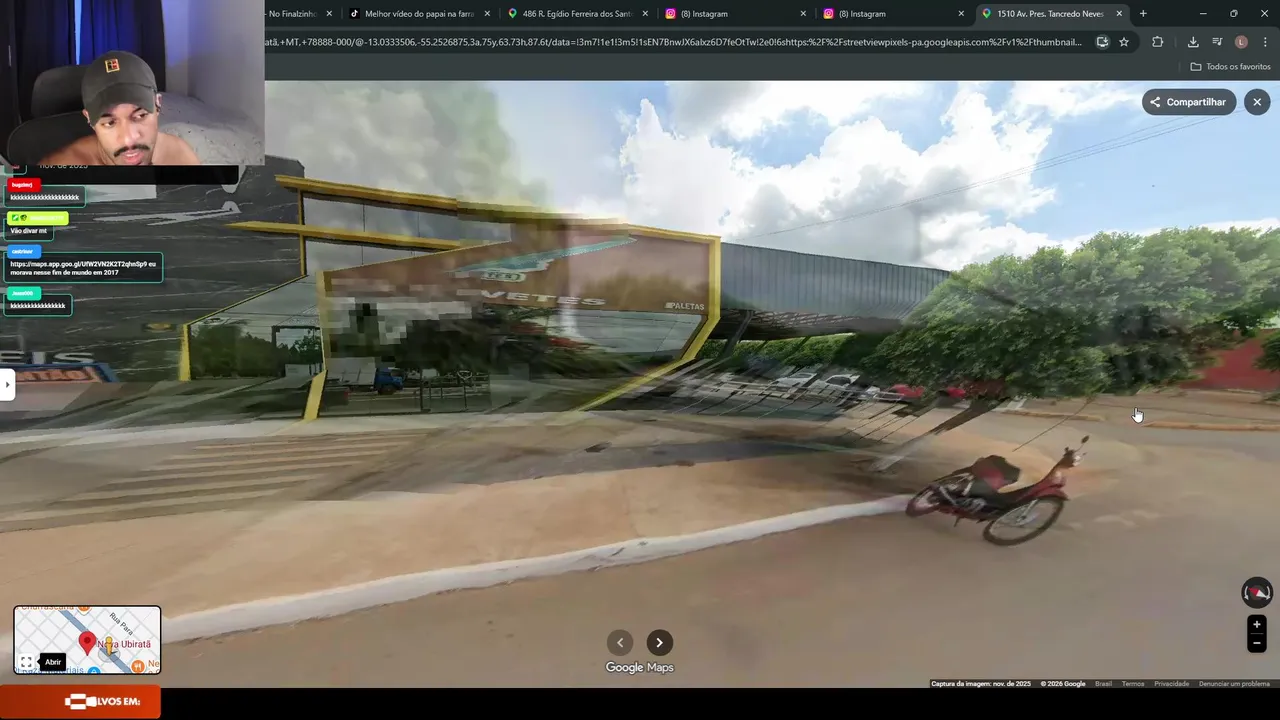Click the compass rotation control
This screenshot has width=1280, height=720.
(1257, 593)
